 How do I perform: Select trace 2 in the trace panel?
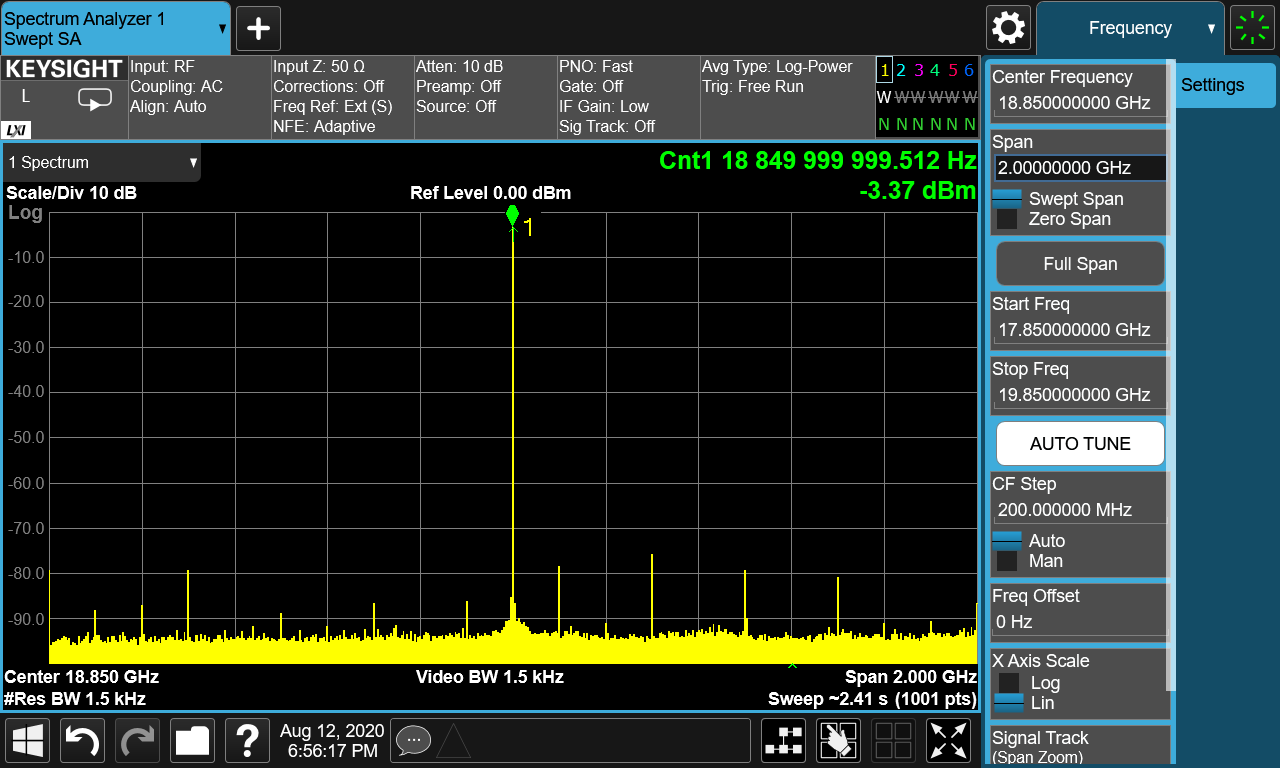901,70
